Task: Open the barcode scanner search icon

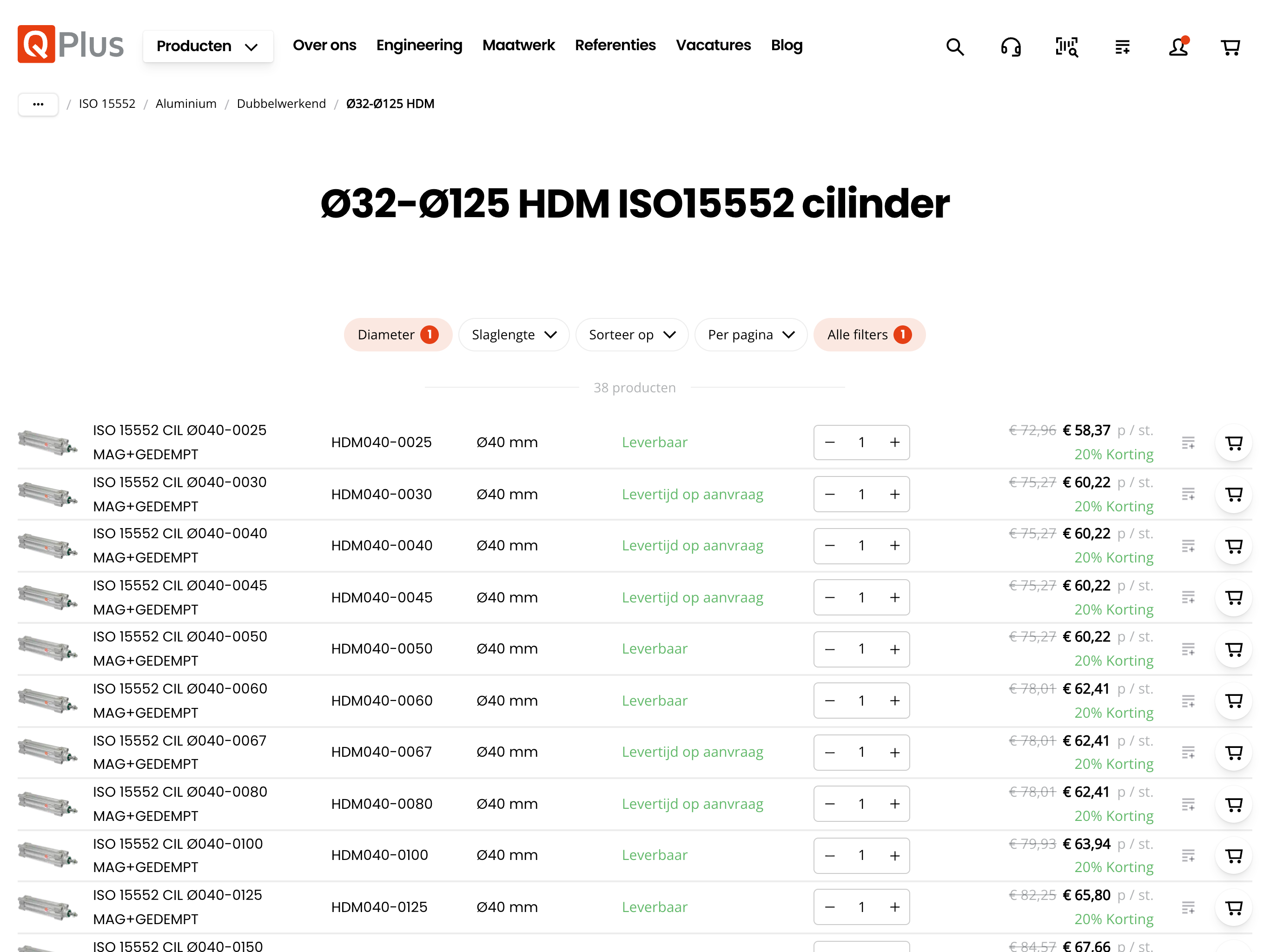Action: [x=1066, y=46]
